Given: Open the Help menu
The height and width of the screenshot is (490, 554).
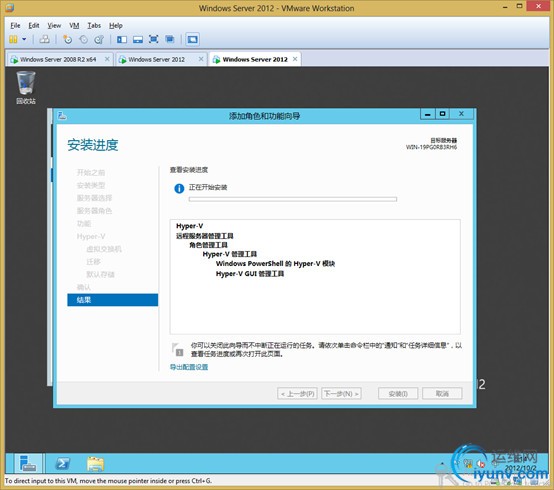Looking at the screenshot, I should [116, 25].
